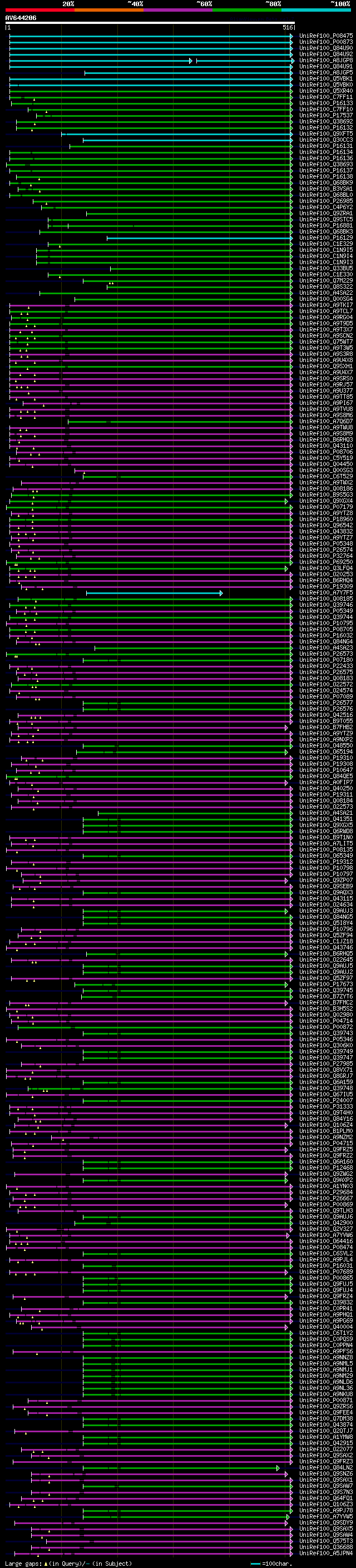
Task: Select hit label UniRef100_Q9SDY9
Action: coord(325,1522)
